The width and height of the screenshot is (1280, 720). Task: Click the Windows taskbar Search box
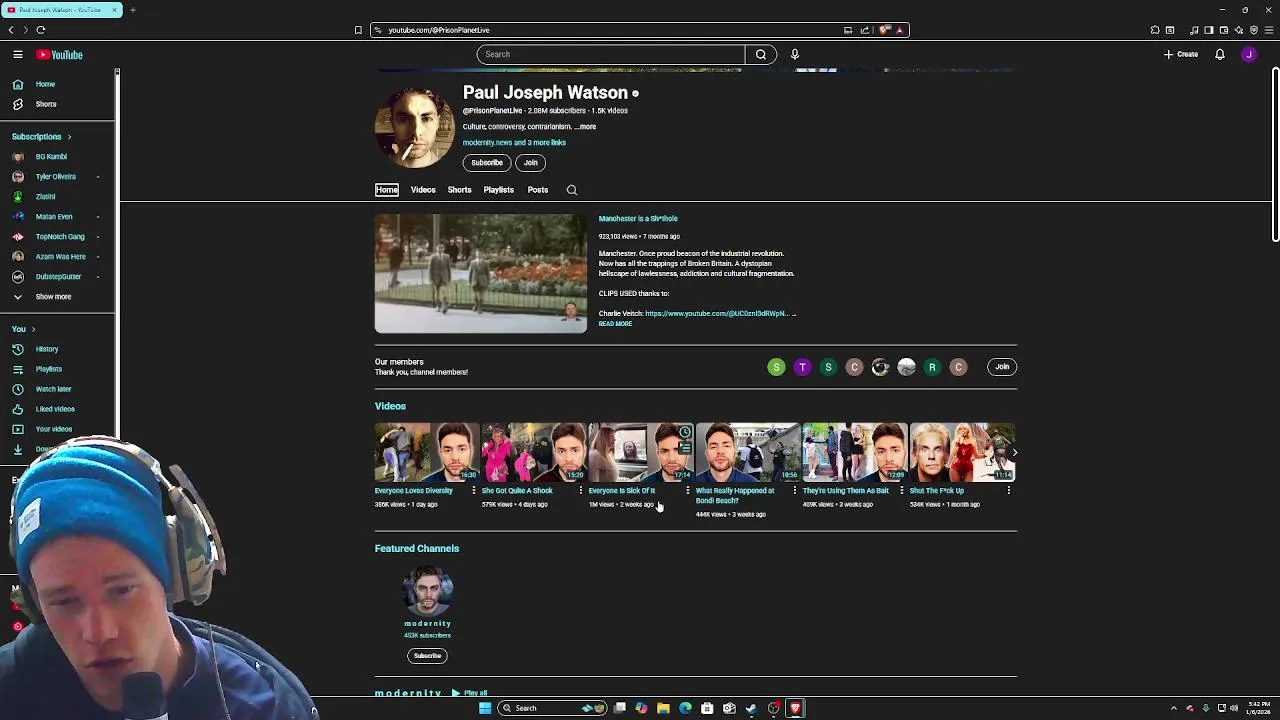[x=553, y=708]
